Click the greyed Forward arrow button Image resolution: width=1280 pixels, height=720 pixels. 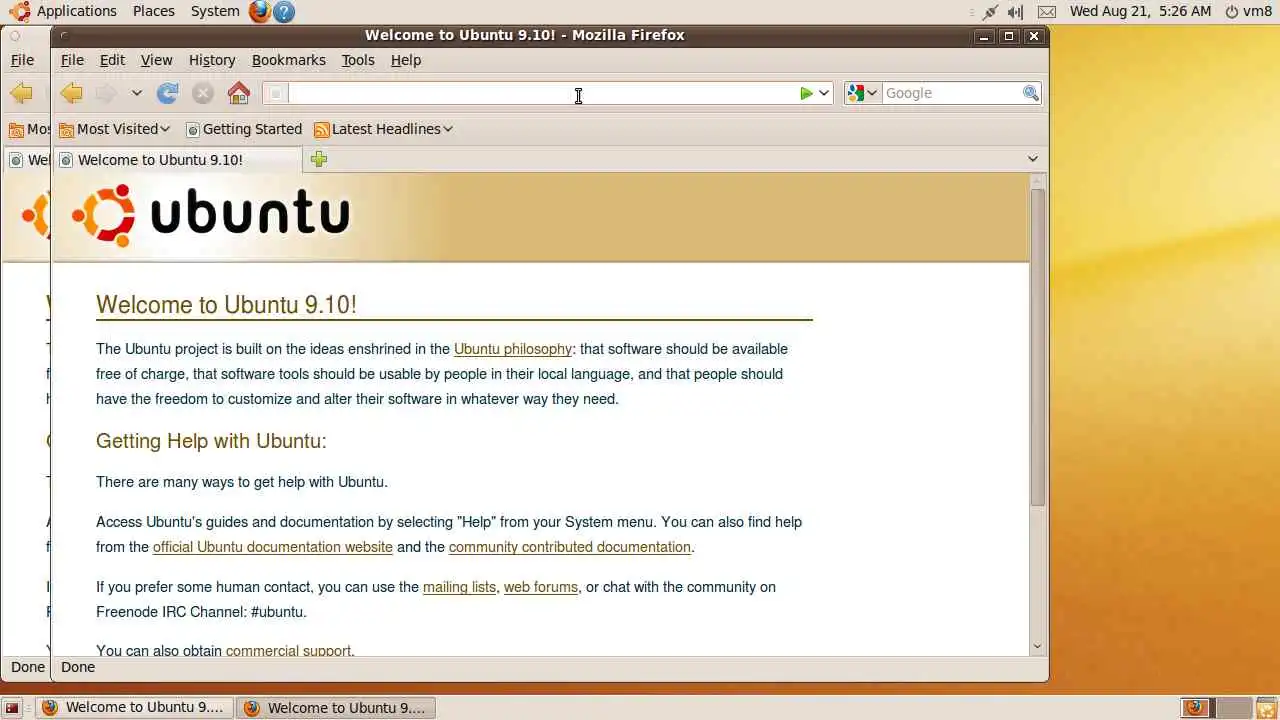(x=105, y=93)
